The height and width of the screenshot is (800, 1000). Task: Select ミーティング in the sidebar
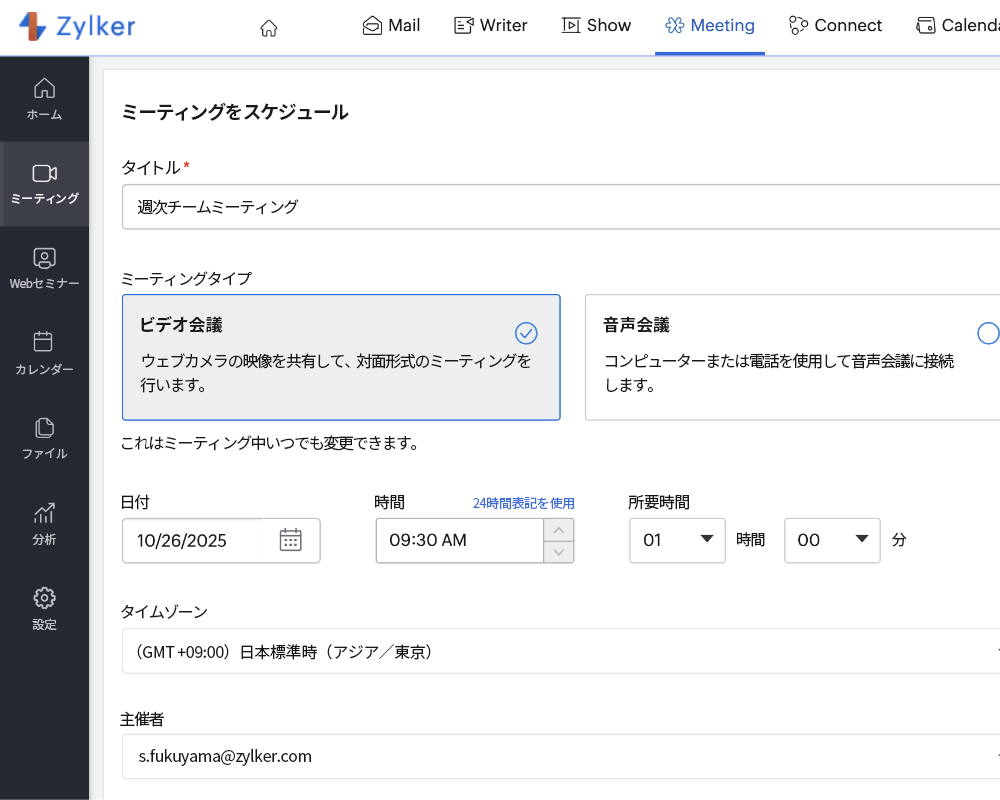pos(44,184)
